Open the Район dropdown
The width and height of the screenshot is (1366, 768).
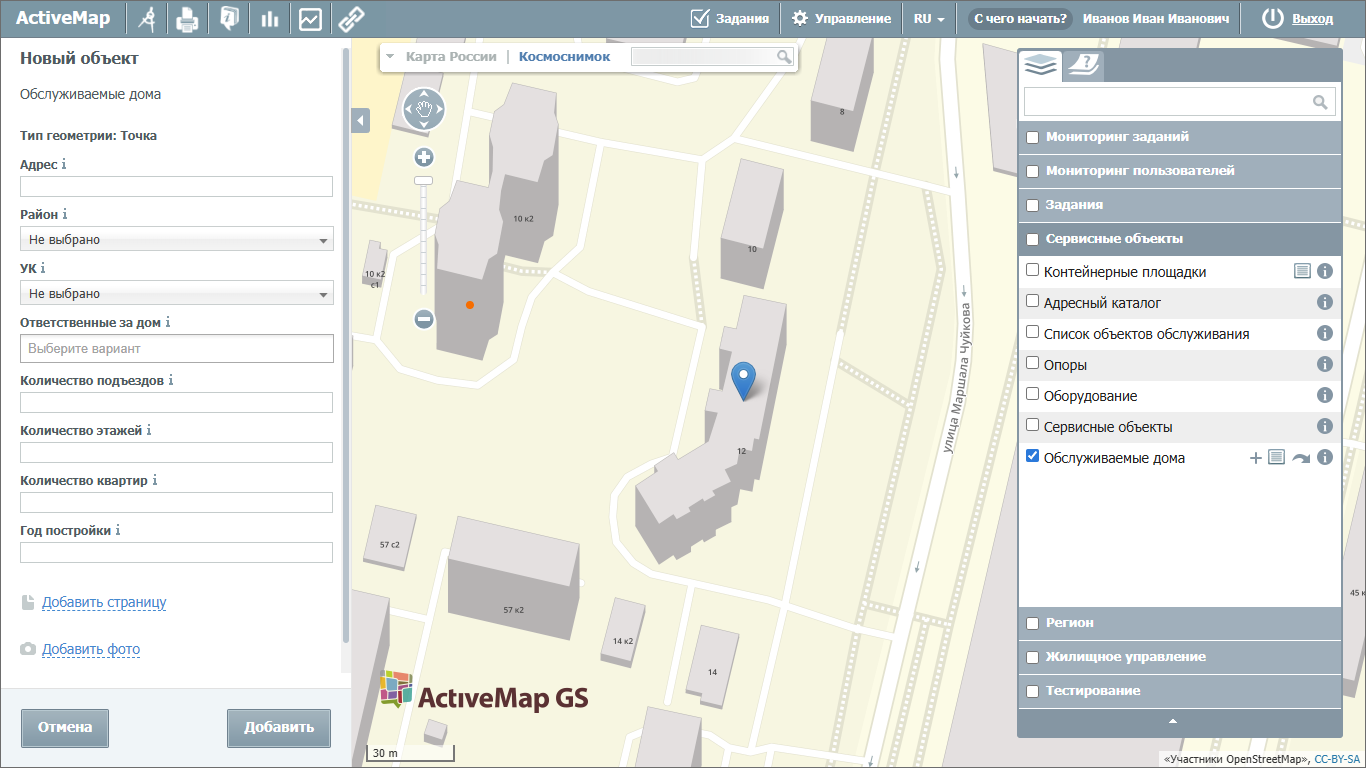[x=176, y=240]
